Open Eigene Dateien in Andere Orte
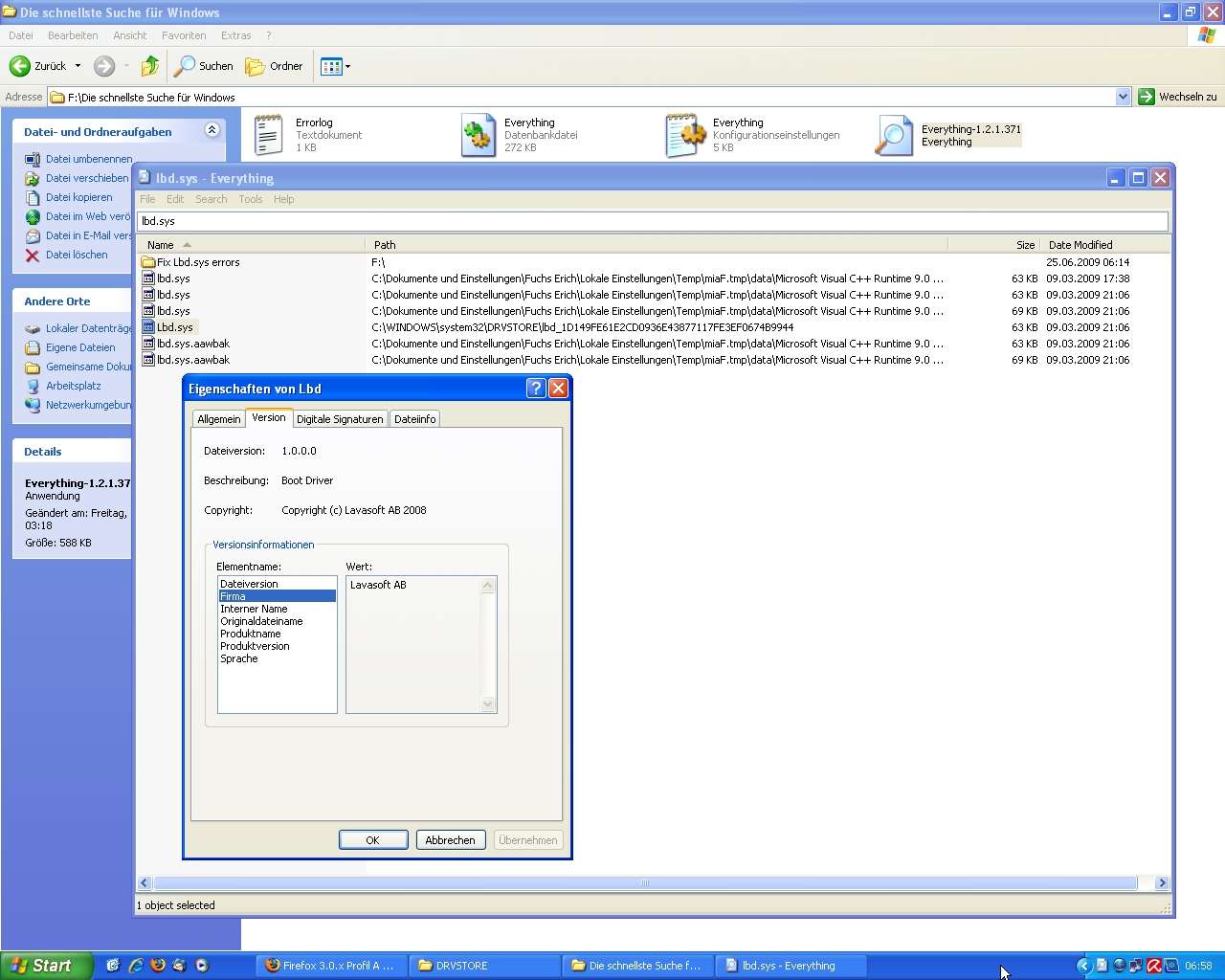This screenshot has width=1225, height=980. point(80,347)
